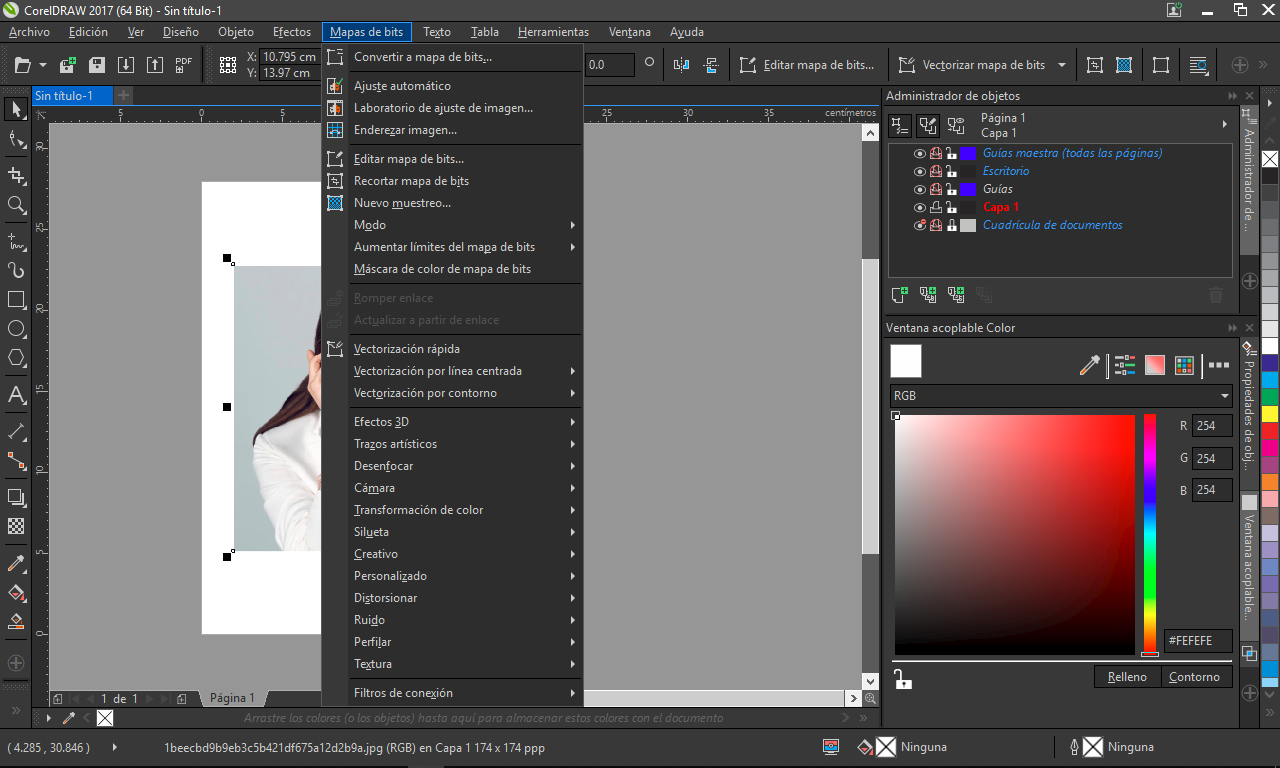Image resolution: width=1280 pixels, height=768 pixels.
Task: Toggle lock on Capa 1 layer
Action: (x=952, y=207)
